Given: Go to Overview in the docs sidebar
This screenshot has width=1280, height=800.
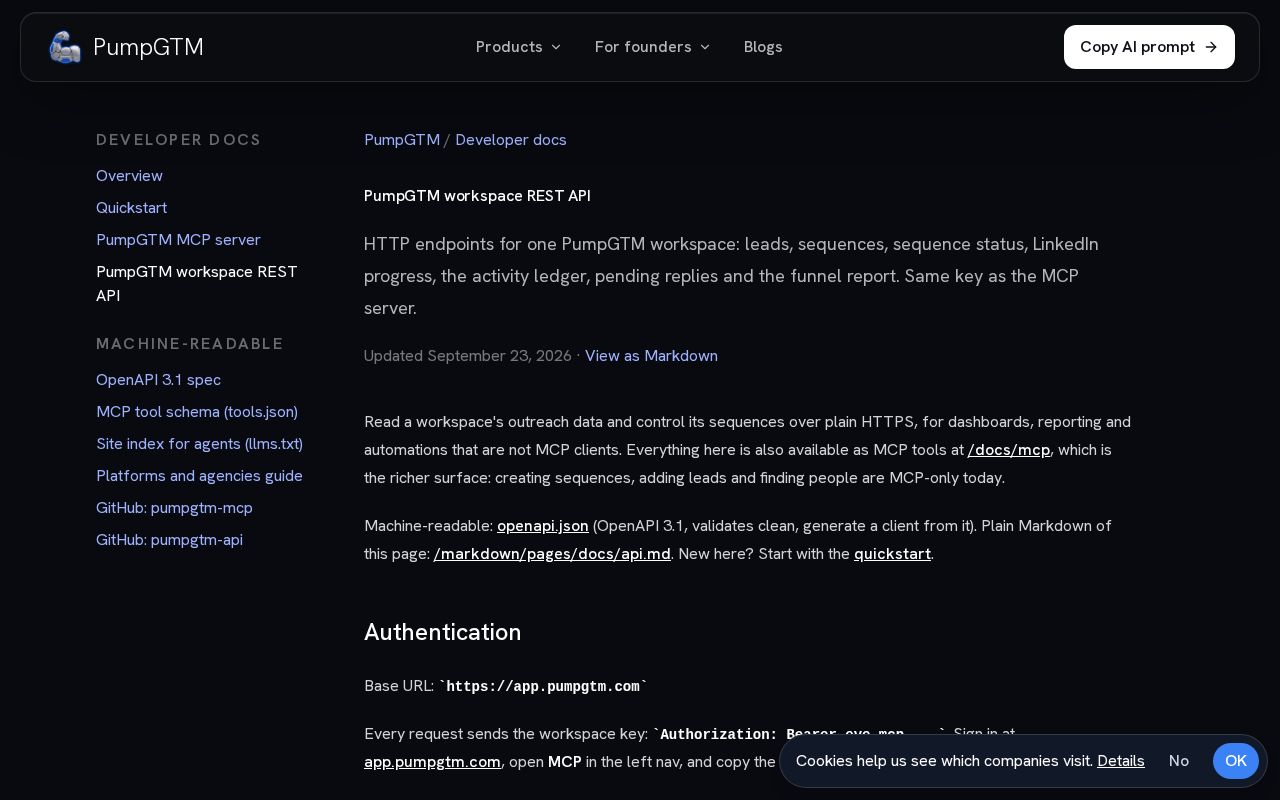Looking at the screenshot, I should pos(129,176).
